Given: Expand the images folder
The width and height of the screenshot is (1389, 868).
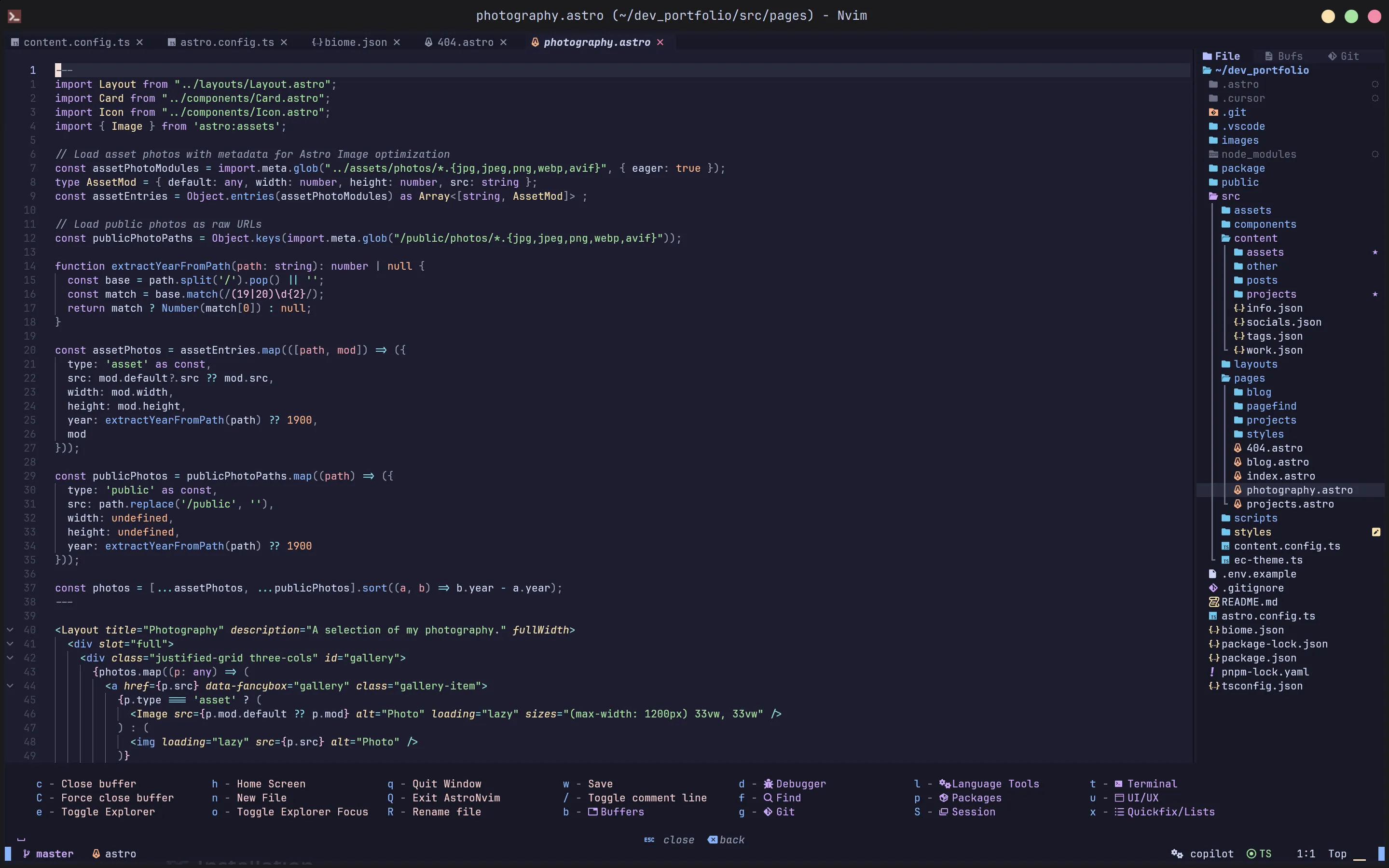Looking at the screenshot, I should click(x=1234, y=141).
